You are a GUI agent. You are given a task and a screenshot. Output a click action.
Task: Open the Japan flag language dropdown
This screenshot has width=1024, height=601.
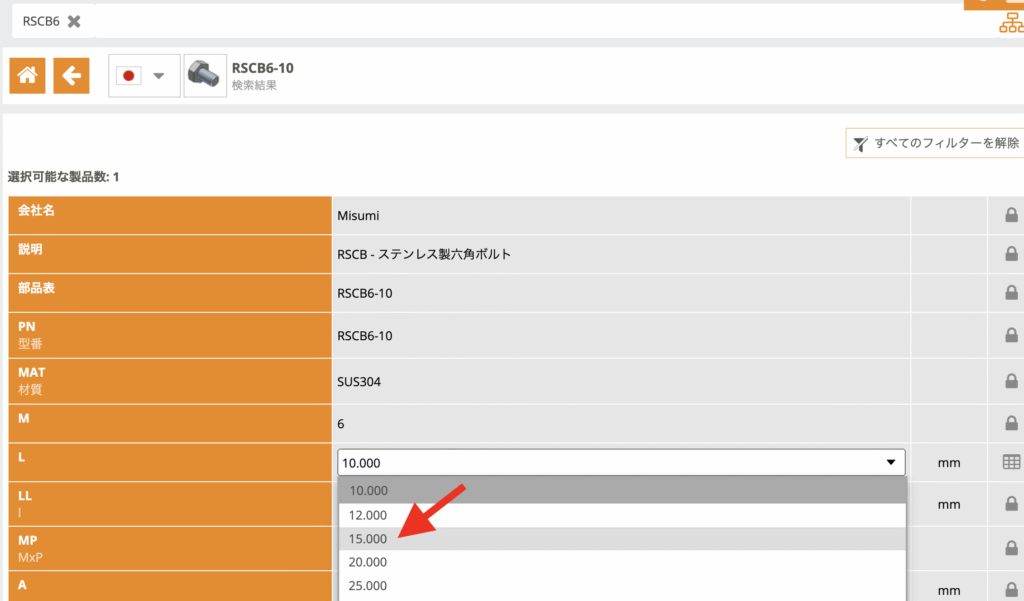click(x=144, y=75)
